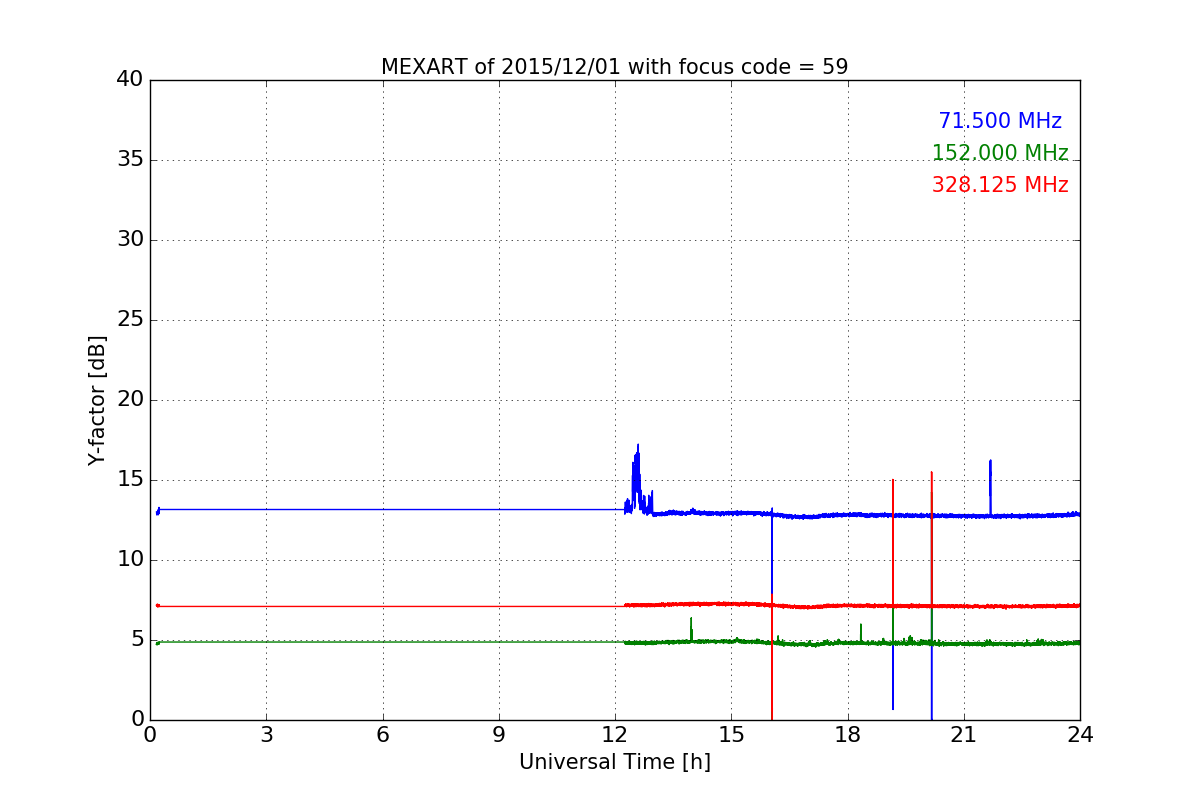Click the y-axis tick label '25'
This screenshot has height=800, width=1200.
pyautogui.click(x=130, y=320)
